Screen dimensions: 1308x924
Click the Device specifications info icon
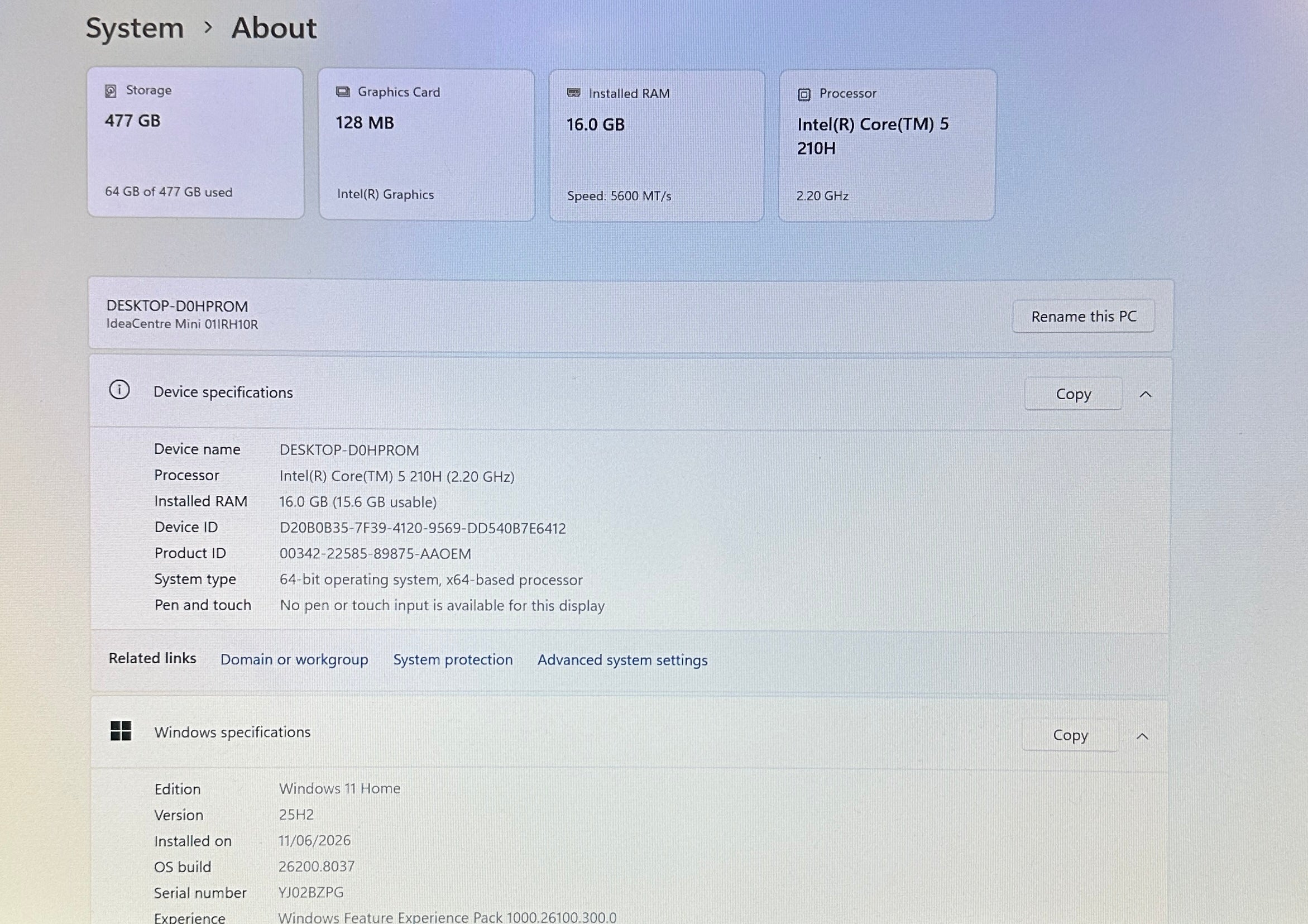[x=119, y=390]
